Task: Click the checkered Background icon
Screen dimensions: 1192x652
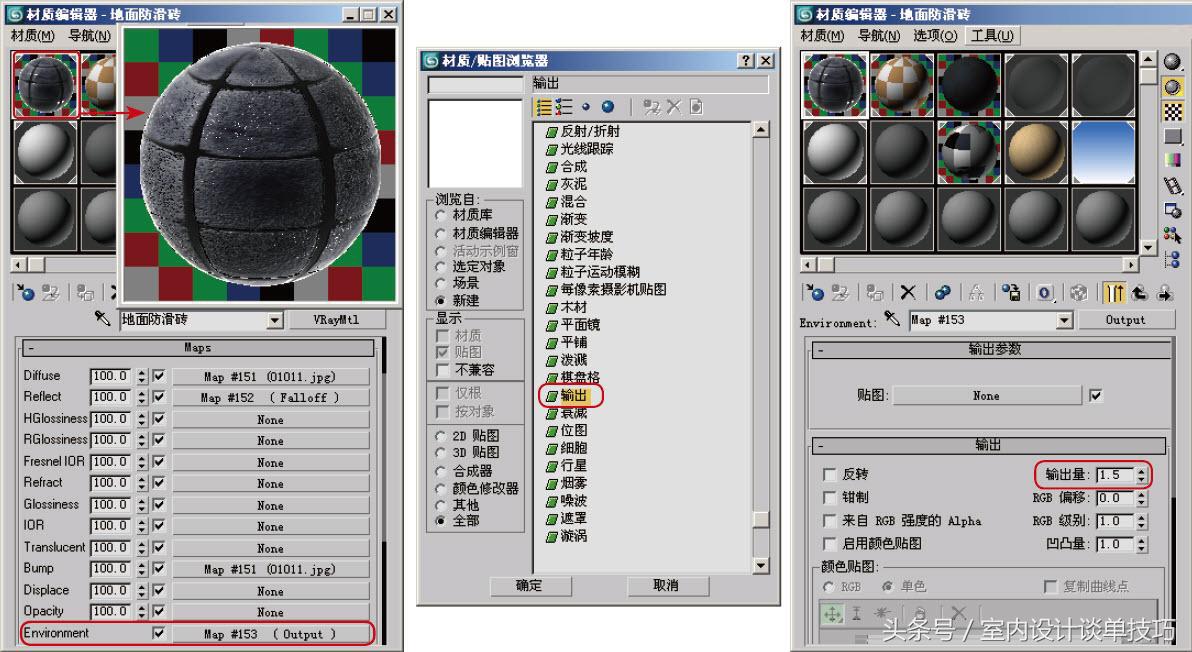Action: 1172,112
